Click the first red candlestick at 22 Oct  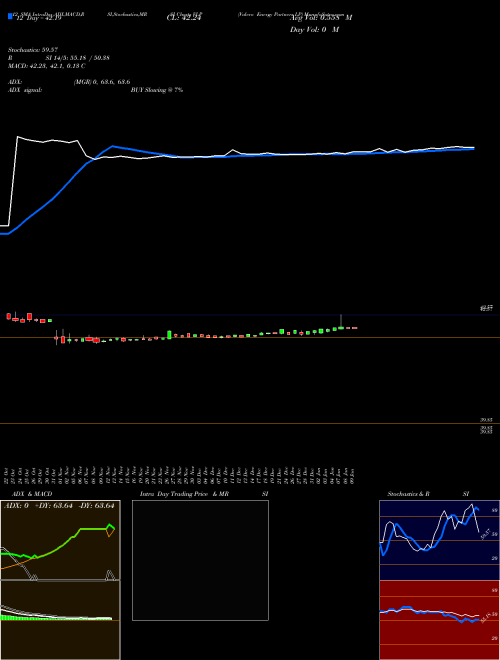[9, 316]
